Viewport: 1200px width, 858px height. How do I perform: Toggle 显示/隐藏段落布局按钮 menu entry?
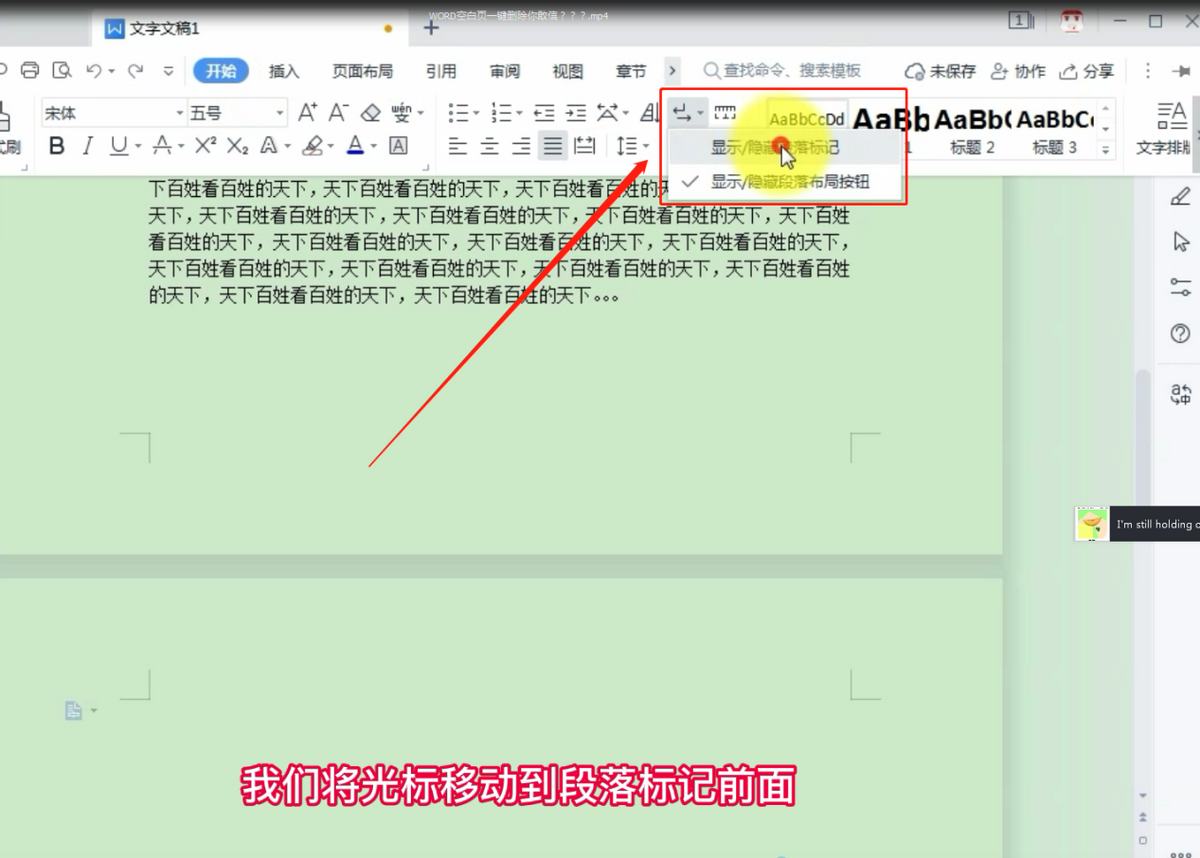[x=785, y=182]
